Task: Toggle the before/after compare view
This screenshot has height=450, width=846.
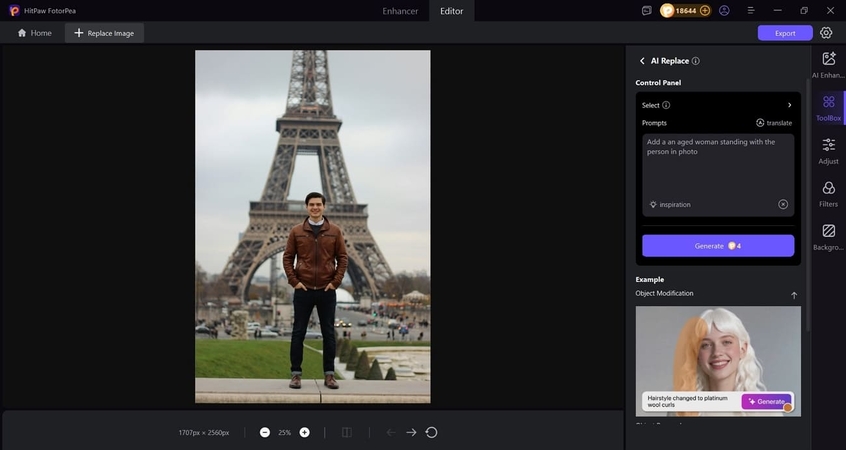Action: [346, 432]
